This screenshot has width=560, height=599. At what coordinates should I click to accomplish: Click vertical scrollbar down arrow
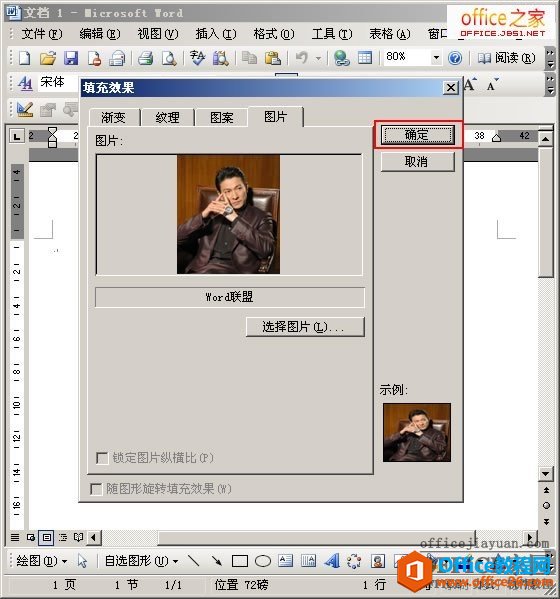pyautogui.click(x=545, y=474)
